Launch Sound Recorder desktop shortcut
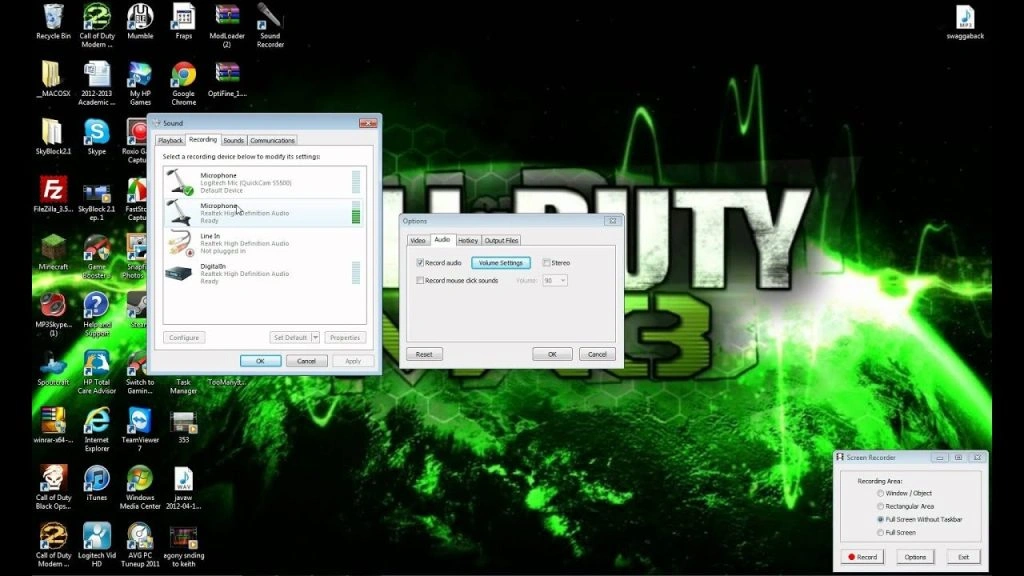1024x576 pixels. coord(270,26)
